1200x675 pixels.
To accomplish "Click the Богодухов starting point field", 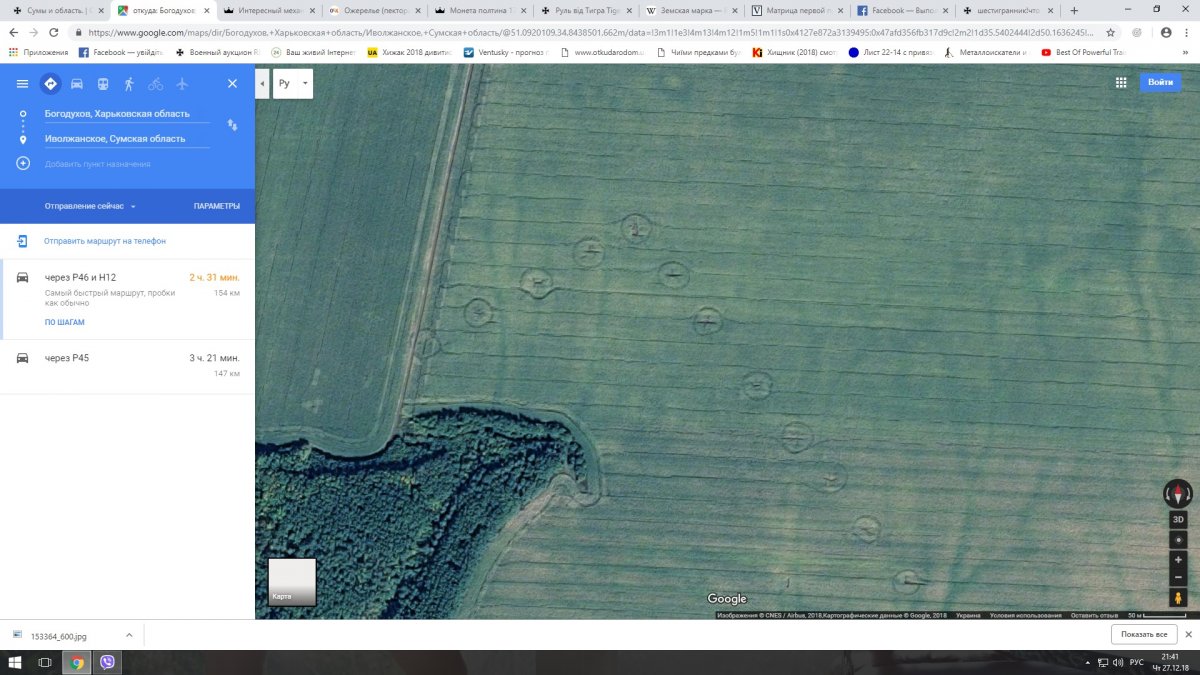I will click(125, 114).
